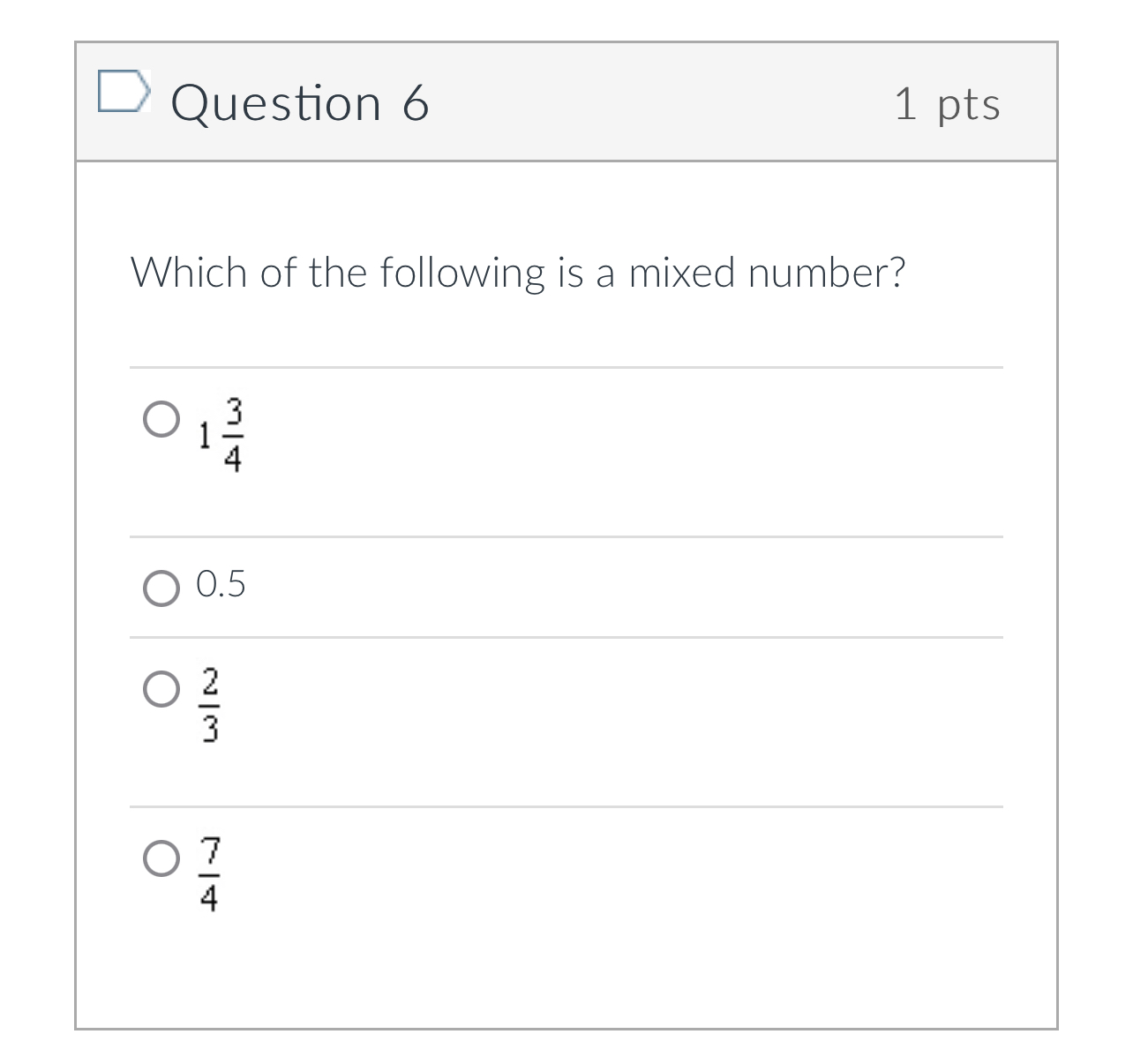Screen dimensions: 1133x1064
Task: Select the radio button for 1 3/4
Action: coord(161,421)
